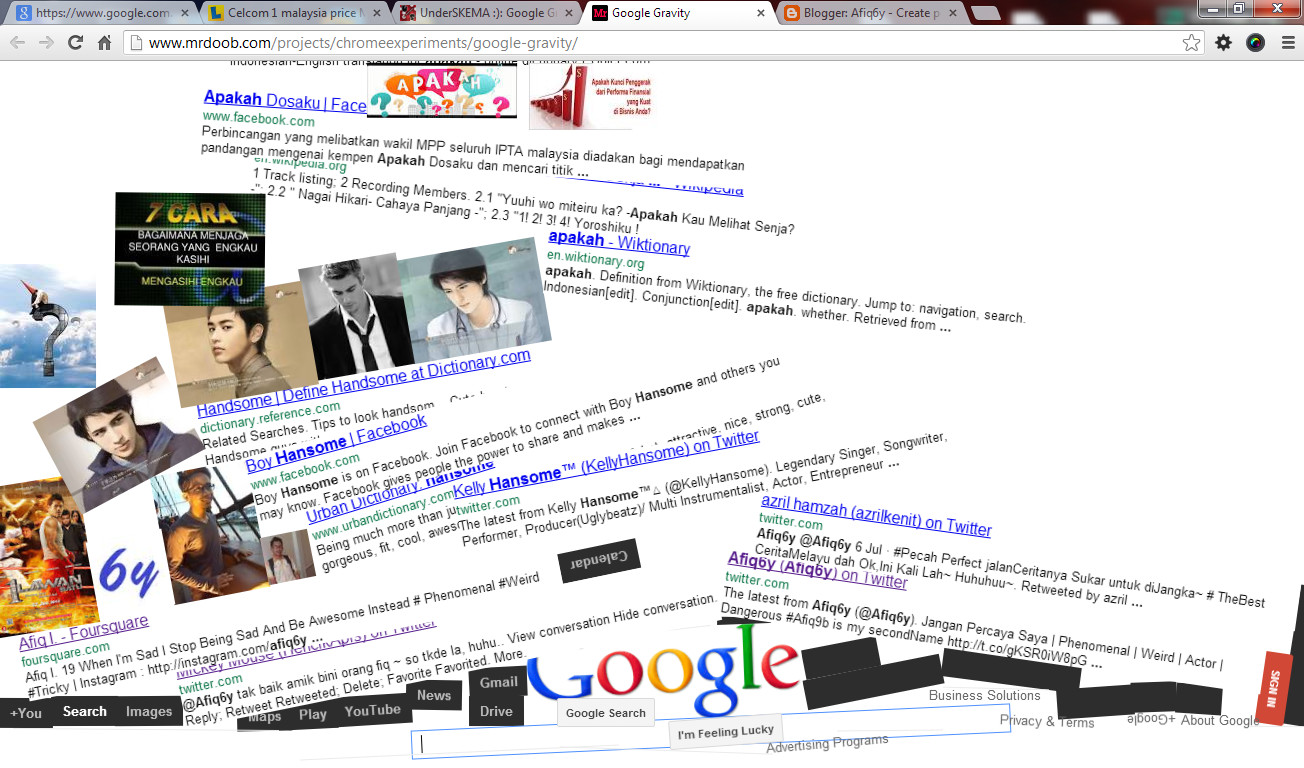This screenshot has height=768, width=1304.
Task: Click the I'm Feeling Lucky button
Action: tap(726, 732)
